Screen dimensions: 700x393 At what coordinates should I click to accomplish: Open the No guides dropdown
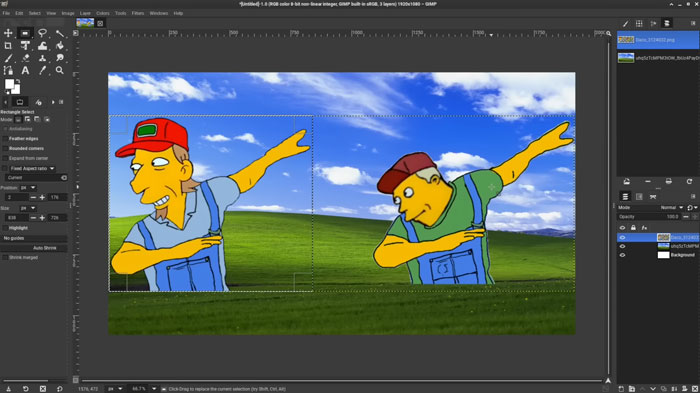[x=34, y=238]
